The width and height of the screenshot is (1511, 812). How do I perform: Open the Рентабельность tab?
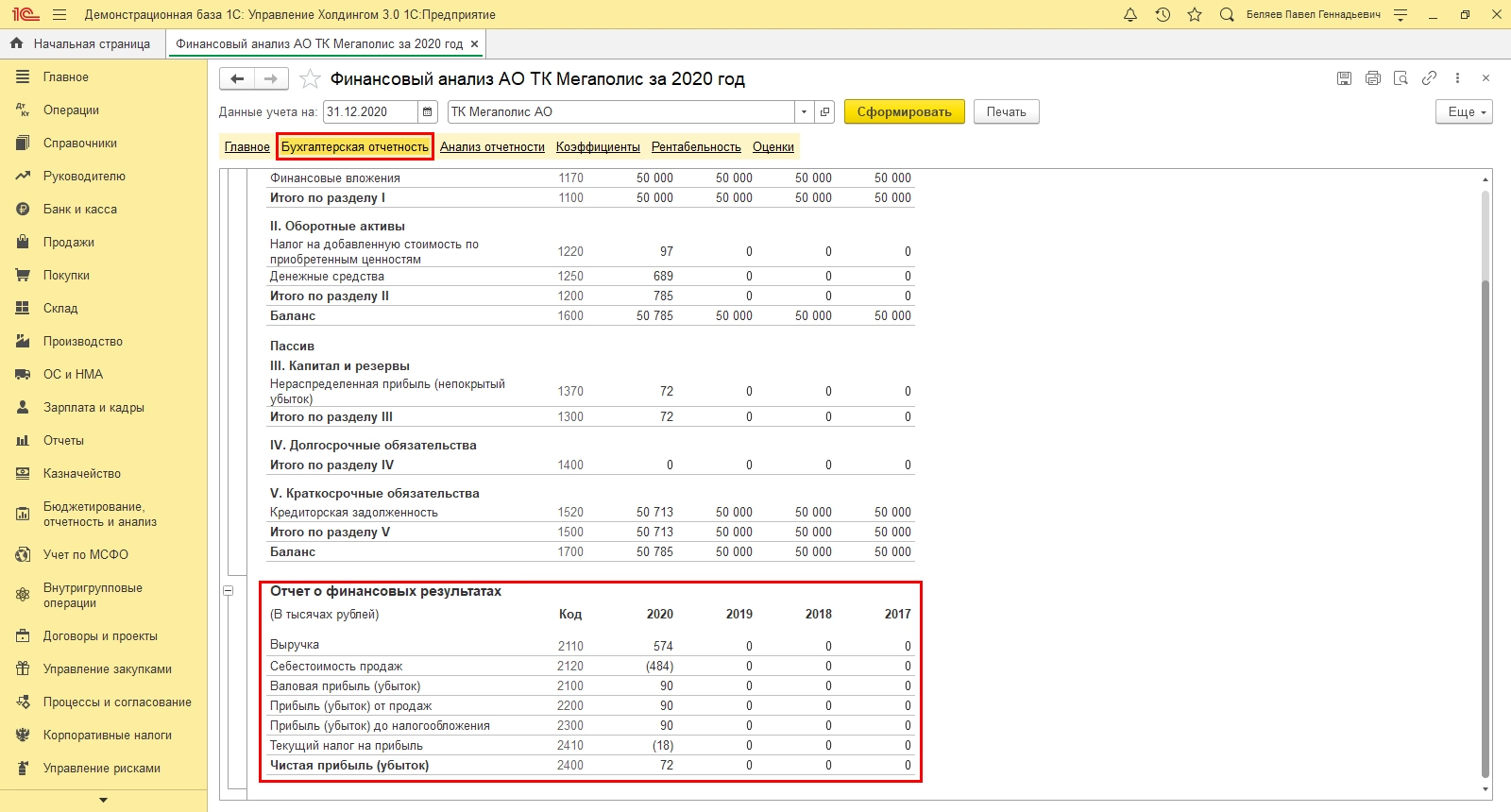pyautogui.click(x=696, y=146)
